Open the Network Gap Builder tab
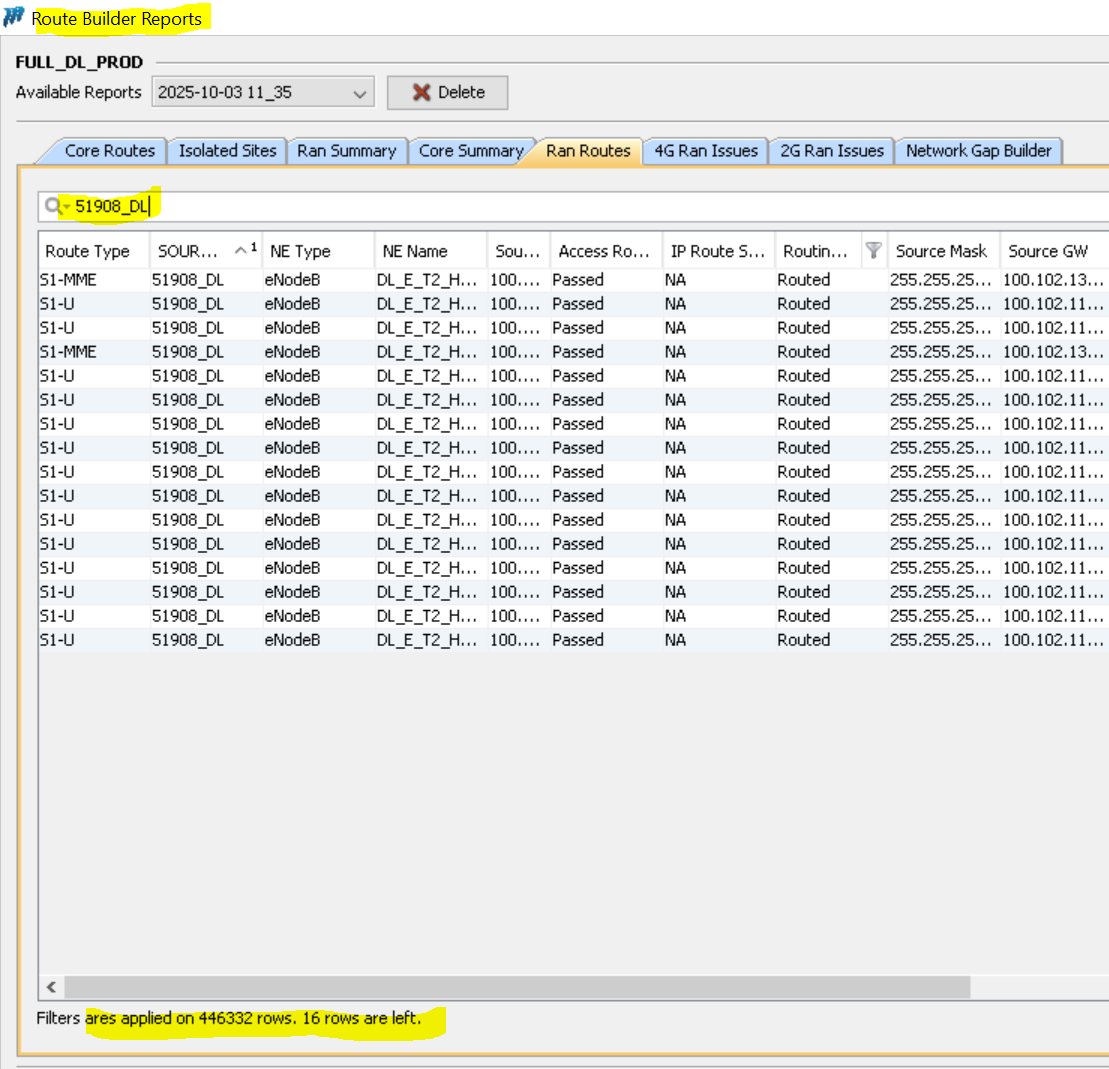This screenshot has width=1109, height=1069. point(978,151)
